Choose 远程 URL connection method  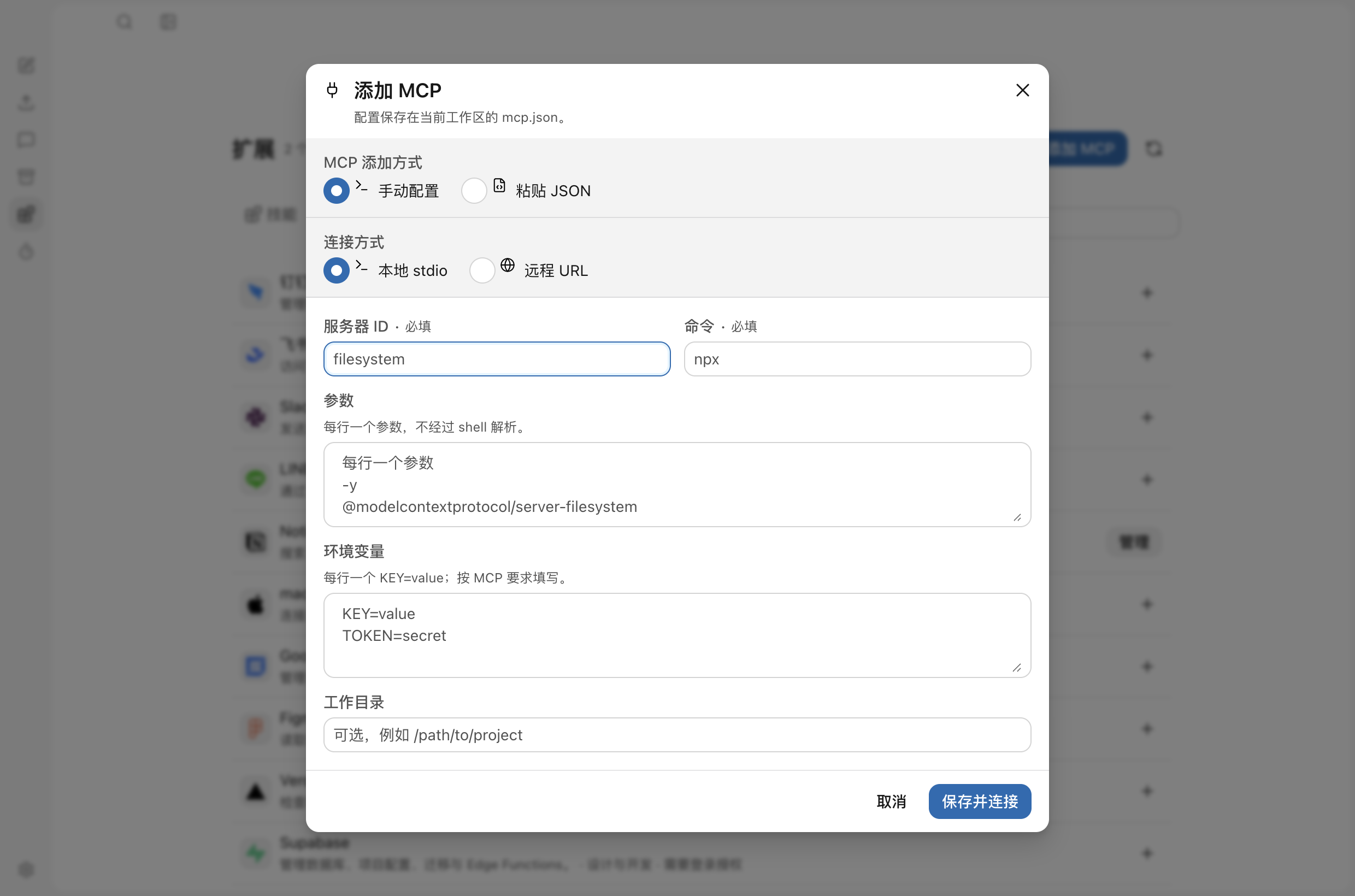tap(482, 270)
